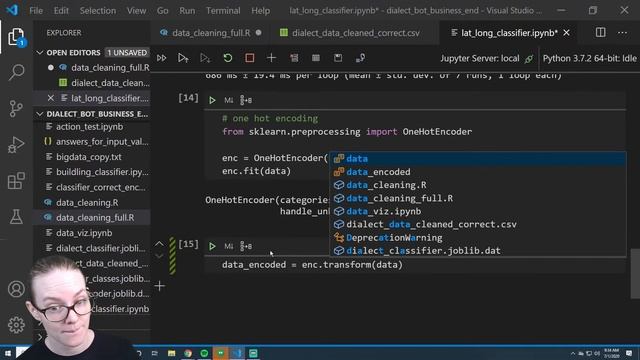Move cell 15 up with arrow
Screen dimensions: 640x360
159,244
